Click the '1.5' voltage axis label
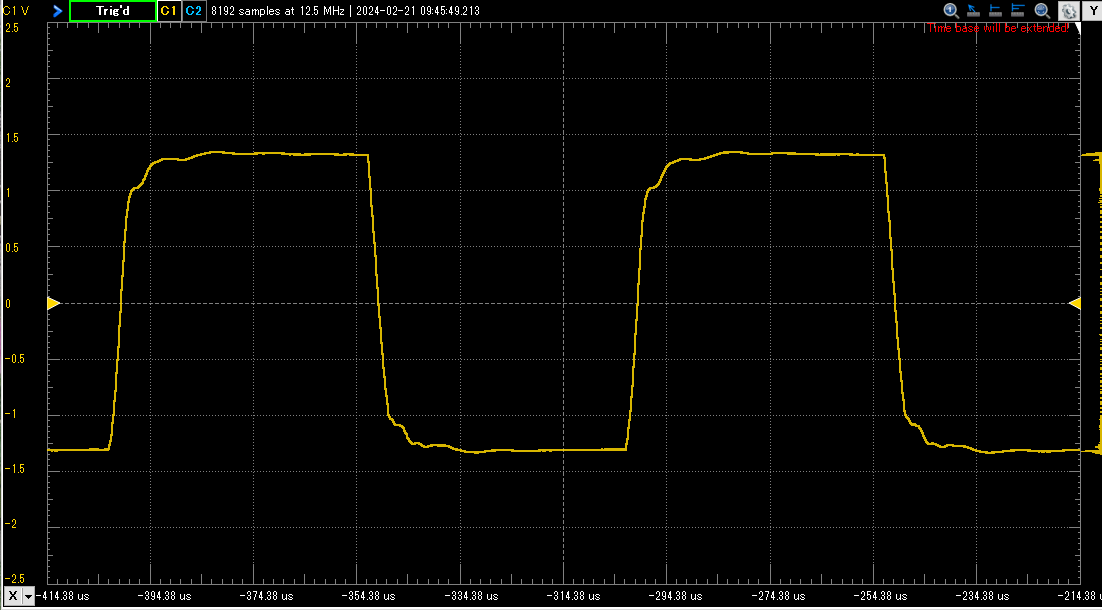This screenshot has width=1102, height=610. click(x=12, y=138)
